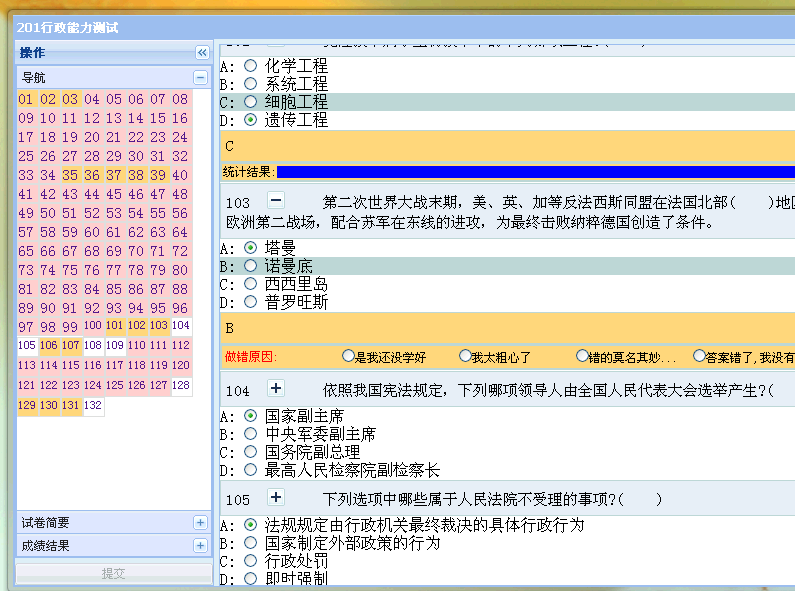The image size is (795, 591).
Task: Select option A 塔曼
Action: click(250, 247)
